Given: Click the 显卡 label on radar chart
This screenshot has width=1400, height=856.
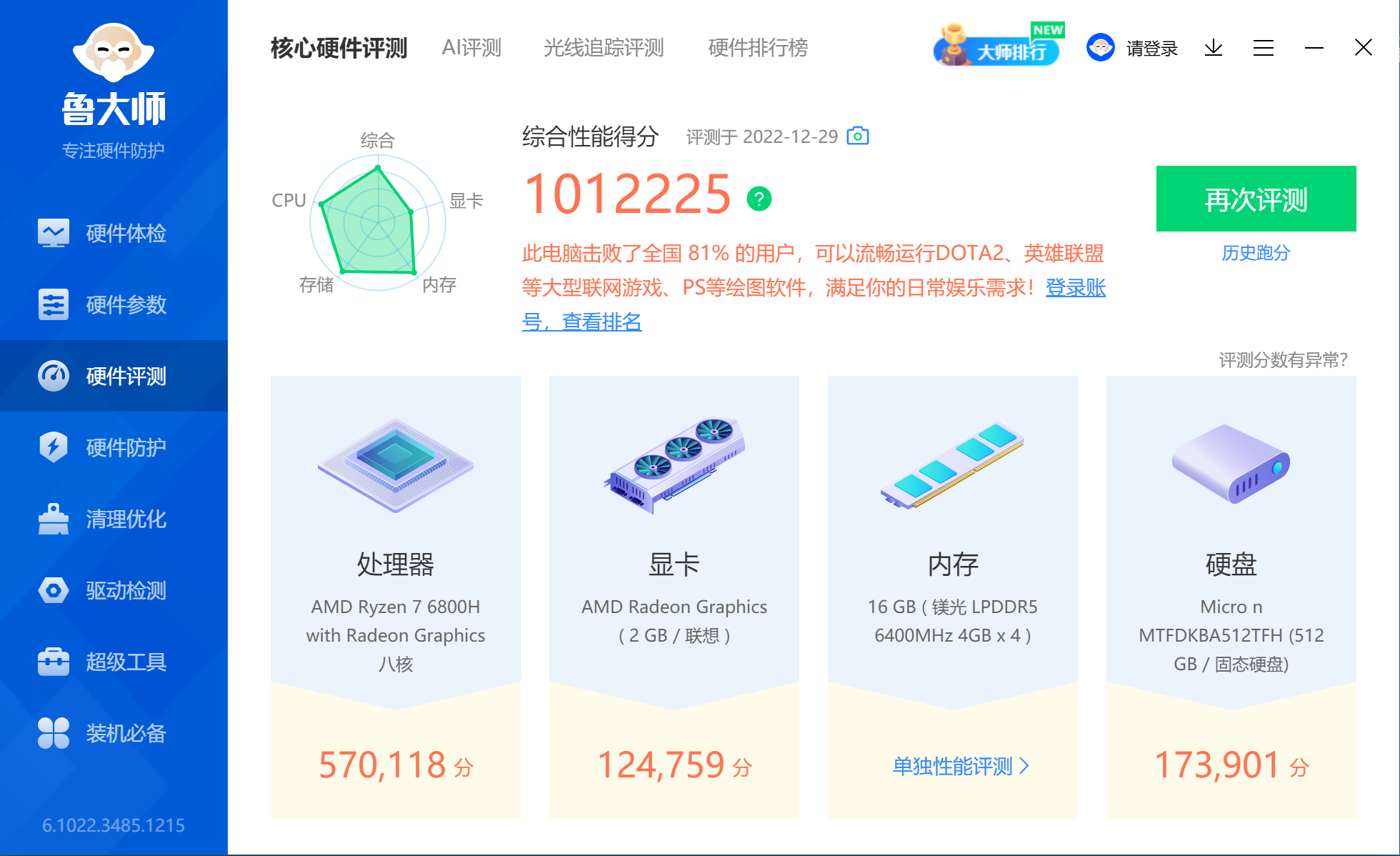Looking at the screenshot, I should tap(466, 201).
